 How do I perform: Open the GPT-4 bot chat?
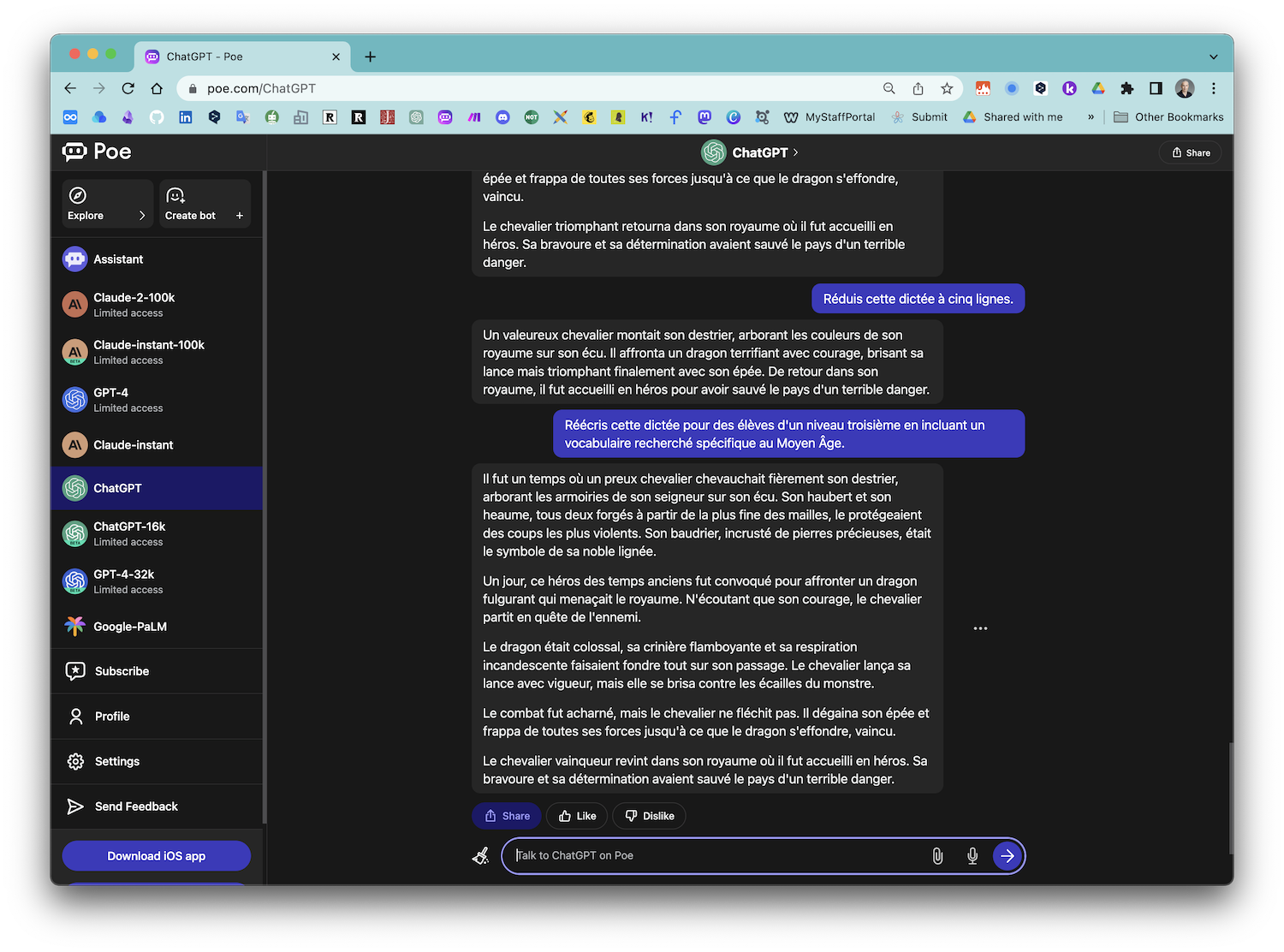157,400
